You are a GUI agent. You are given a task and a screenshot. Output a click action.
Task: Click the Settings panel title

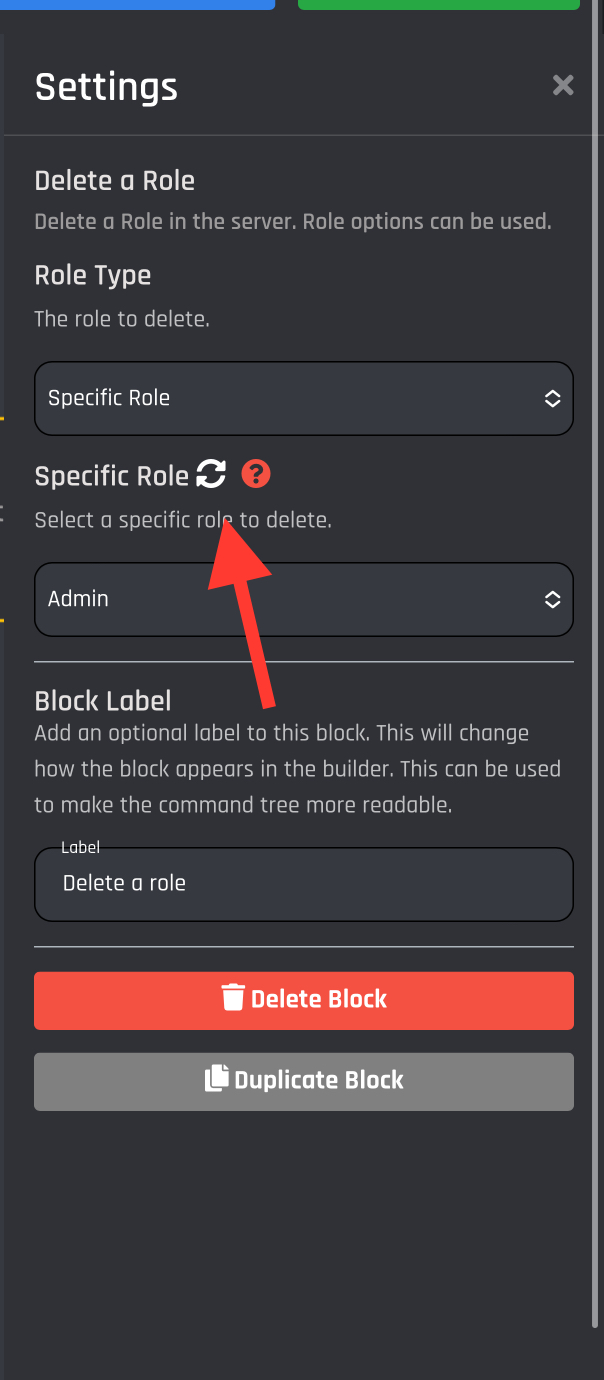[x=106, y=87]
